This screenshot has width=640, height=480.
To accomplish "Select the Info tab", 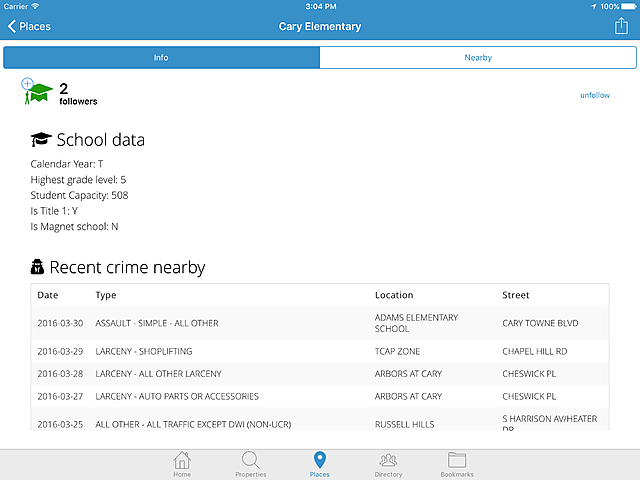I will (161, 58).
